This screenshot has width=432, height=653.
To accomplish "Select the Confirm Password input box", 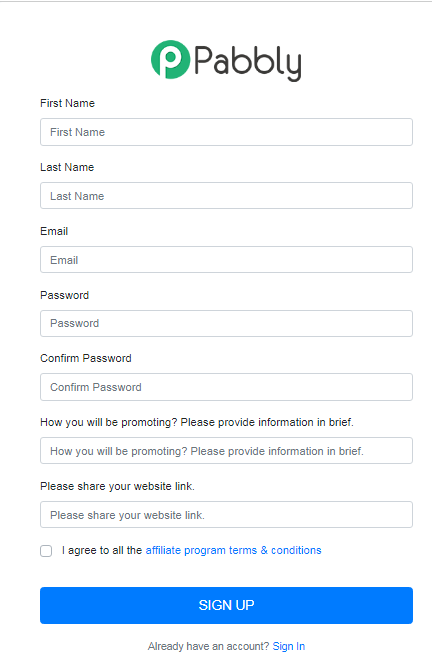I will (226, 387).
